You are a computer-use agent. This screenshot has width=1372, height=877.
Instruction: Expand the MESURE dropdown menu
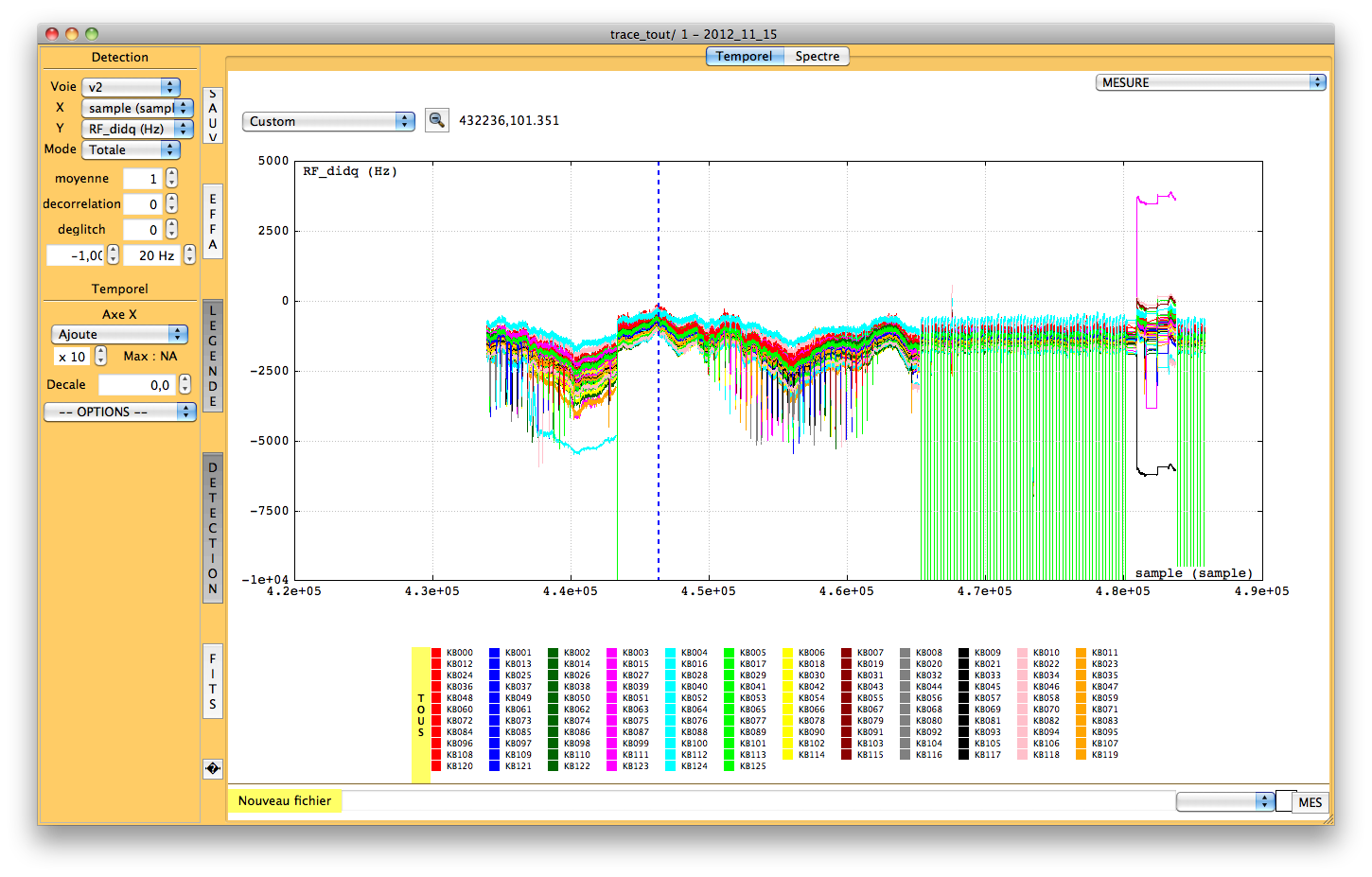point(1210,82)
